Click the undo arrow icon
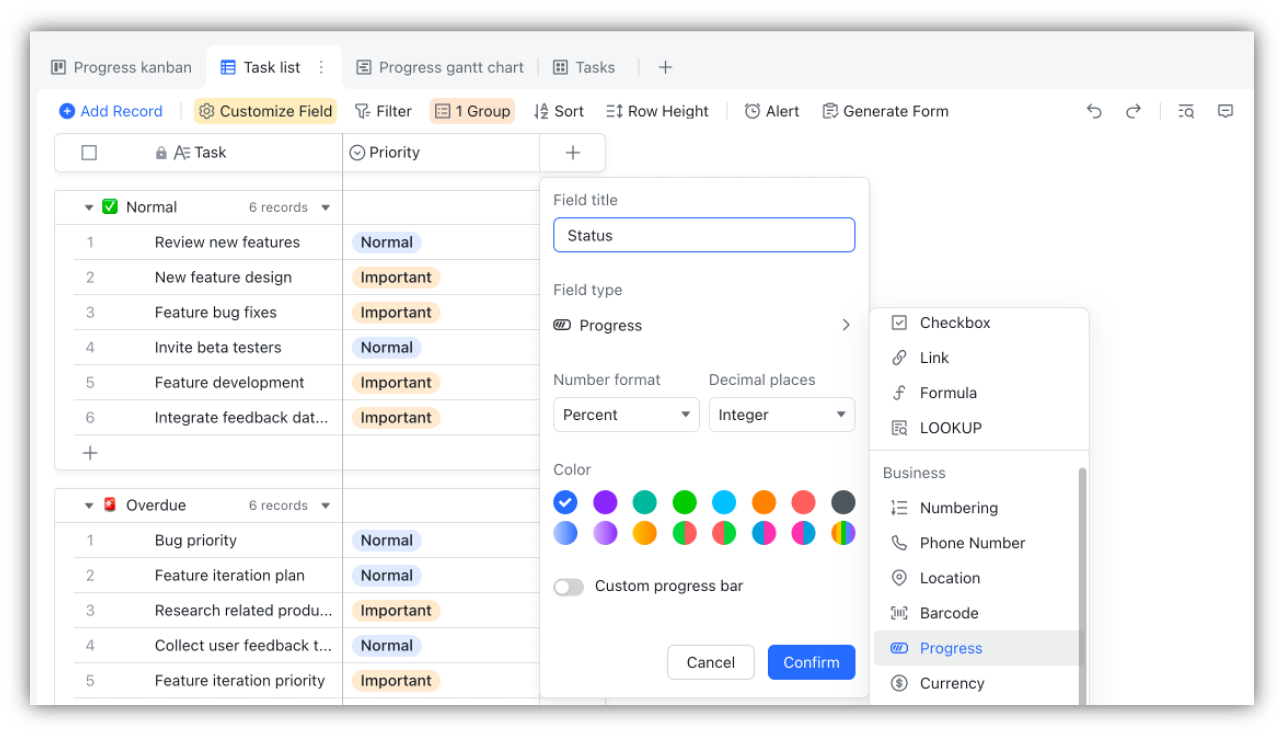Viewport: 1284px width, 736px height. pos(1094,111)
